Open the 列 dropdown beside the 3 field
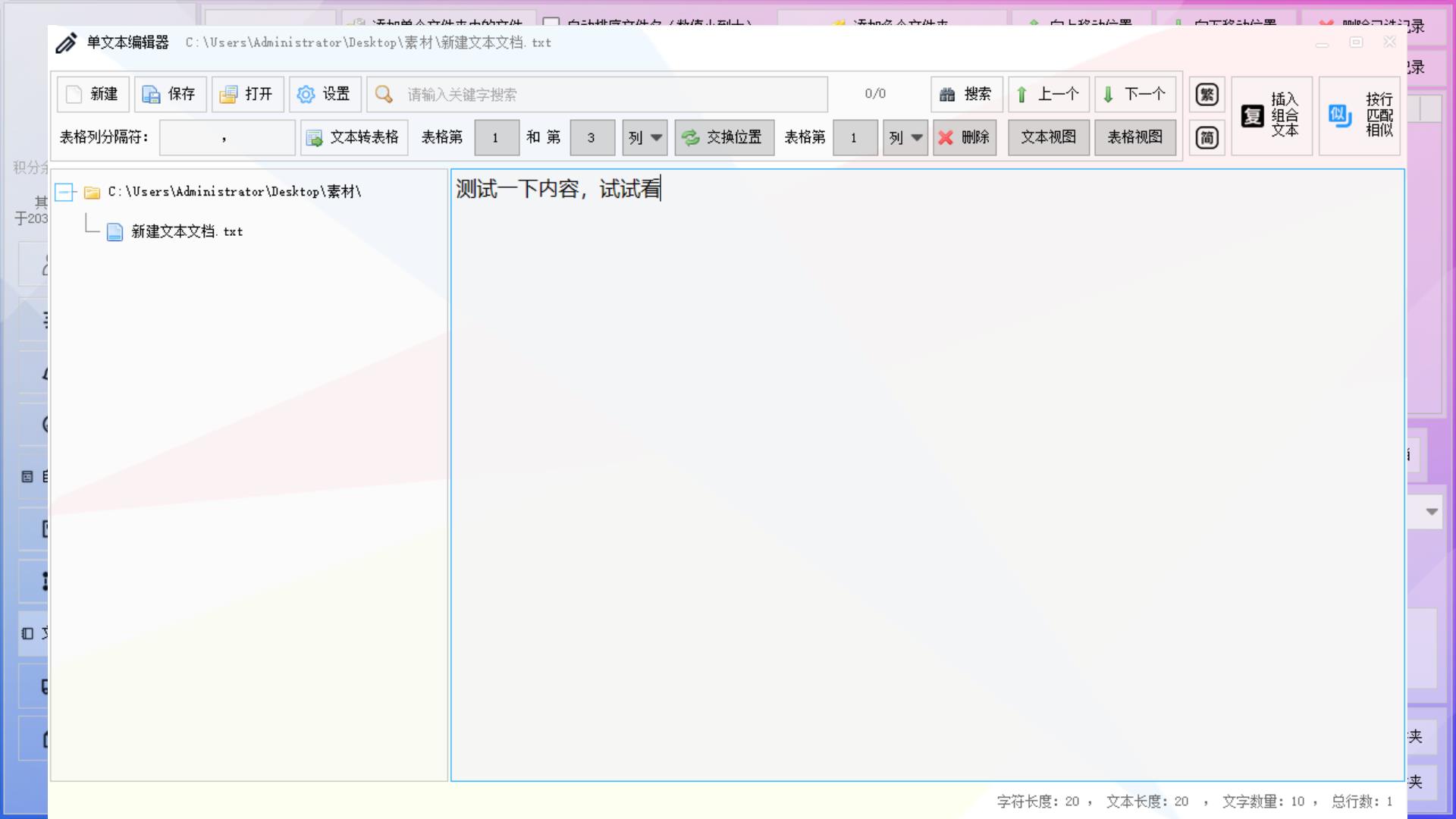The image size is (1456, 819). pyautogui.click(x=645, y=137)
